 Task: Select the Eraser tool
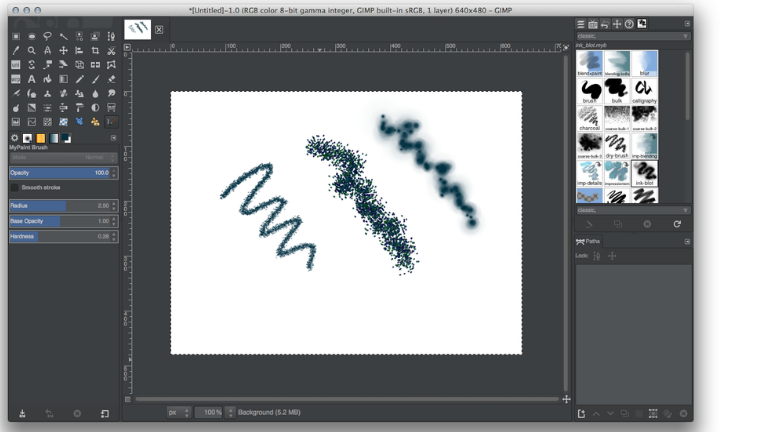point(111,79)
